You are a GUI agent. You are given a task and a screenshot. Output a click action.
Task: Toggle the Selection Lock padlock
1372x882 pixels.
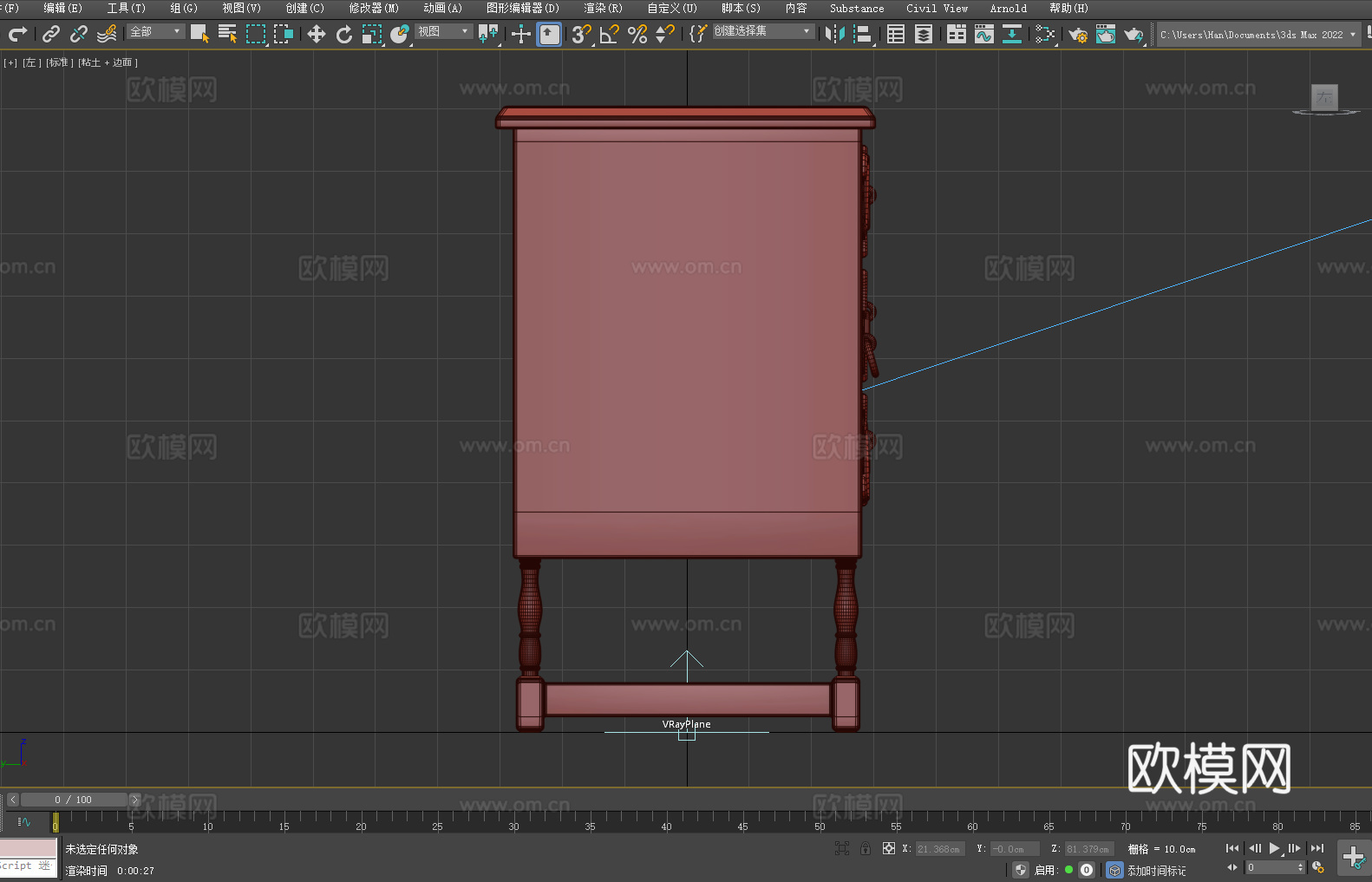point(866,848)
